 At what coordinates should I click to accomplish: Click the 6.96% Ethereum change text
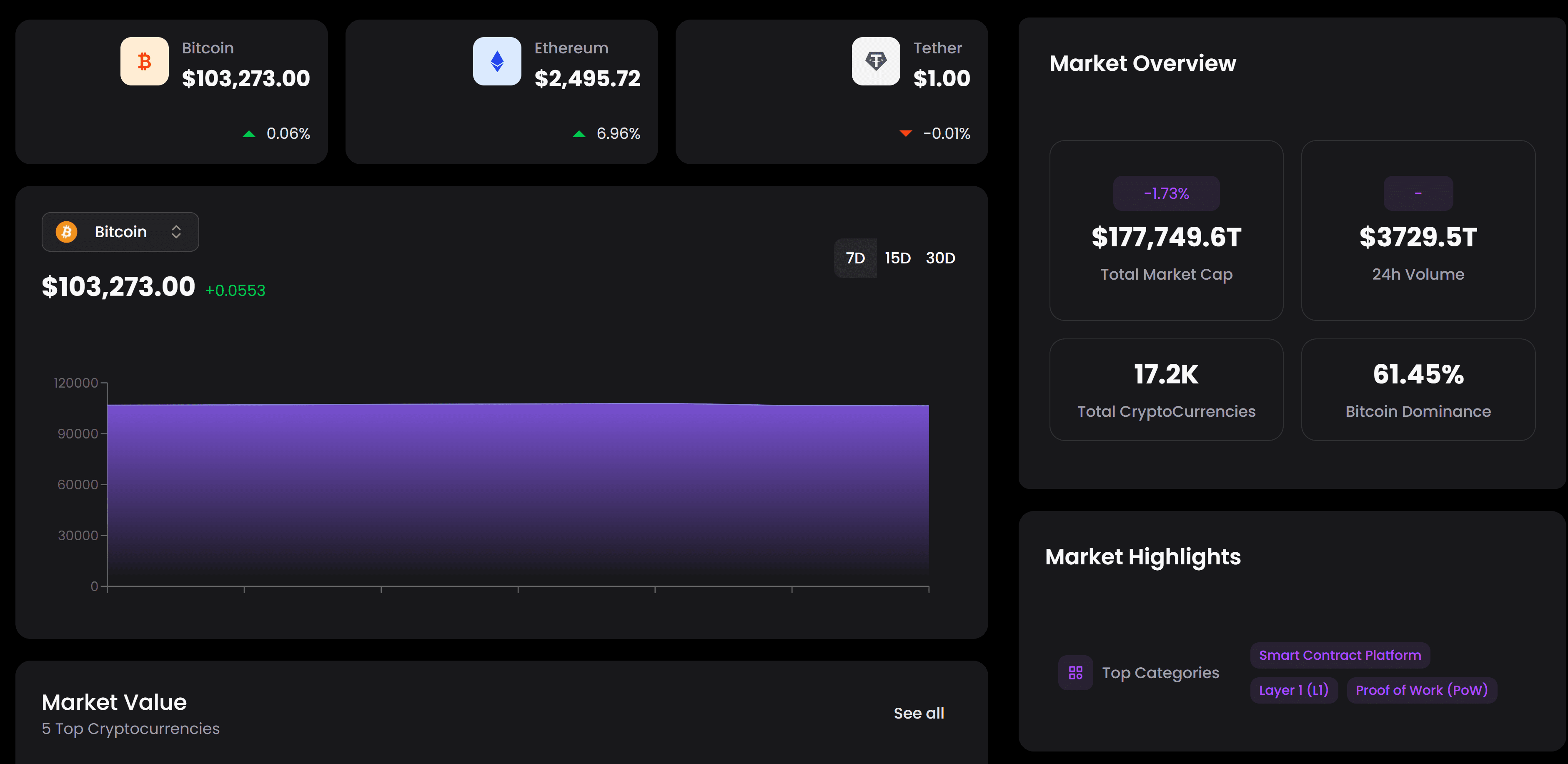(618, 133)
